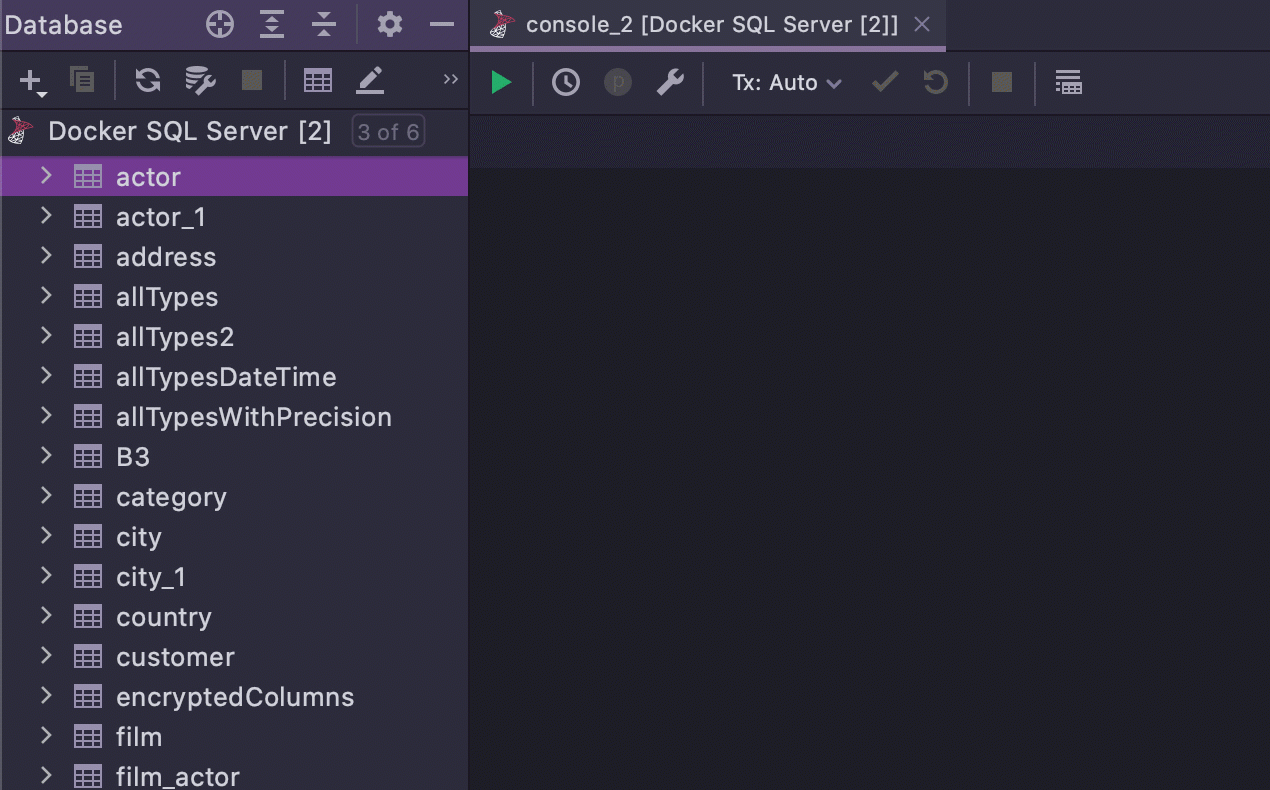
Task: Open data source properties icon
Action: (201, 81)
